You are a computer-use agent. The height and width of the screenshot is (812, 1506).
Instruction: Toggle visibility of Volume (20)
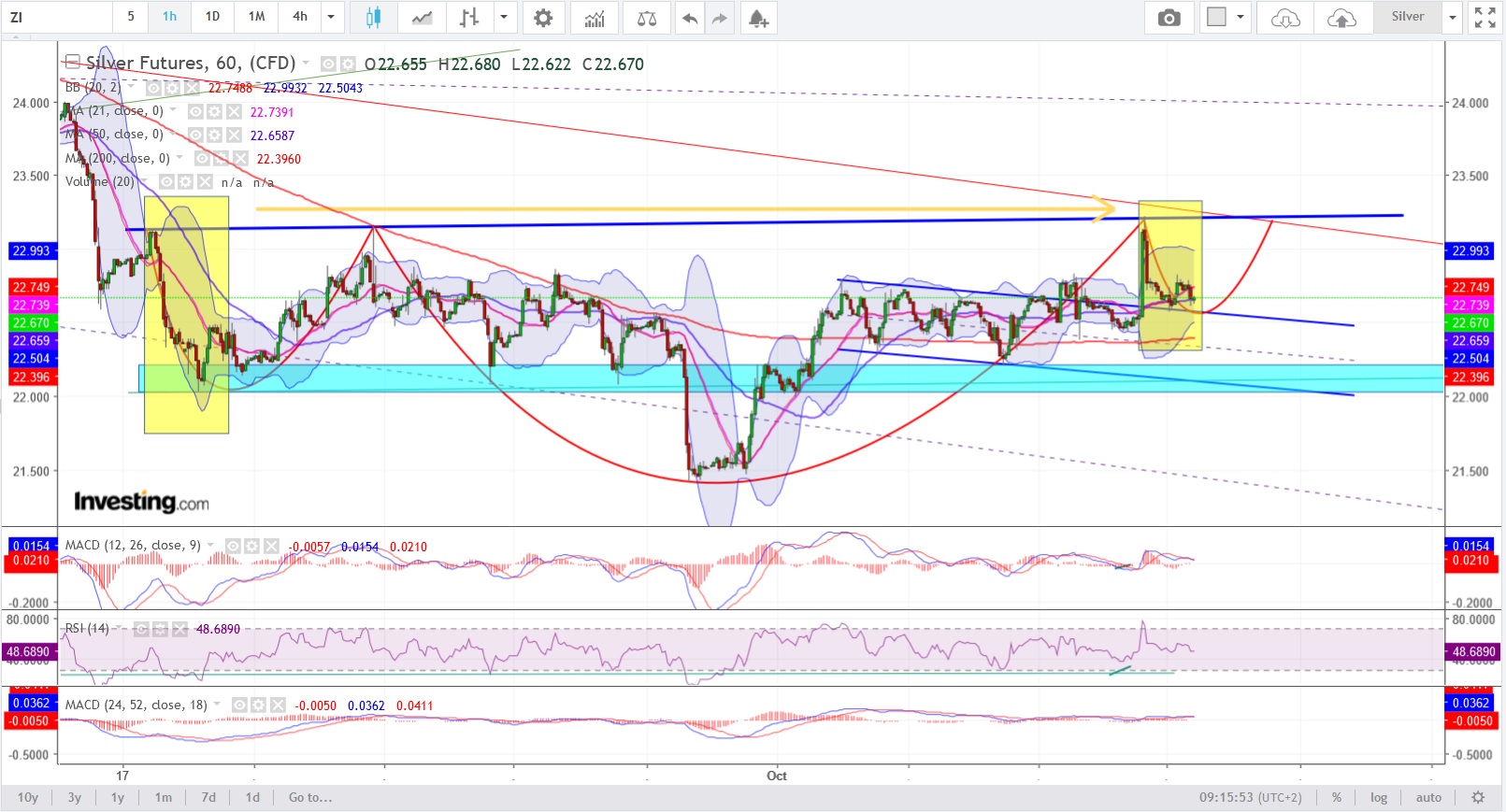coord(167,182)
